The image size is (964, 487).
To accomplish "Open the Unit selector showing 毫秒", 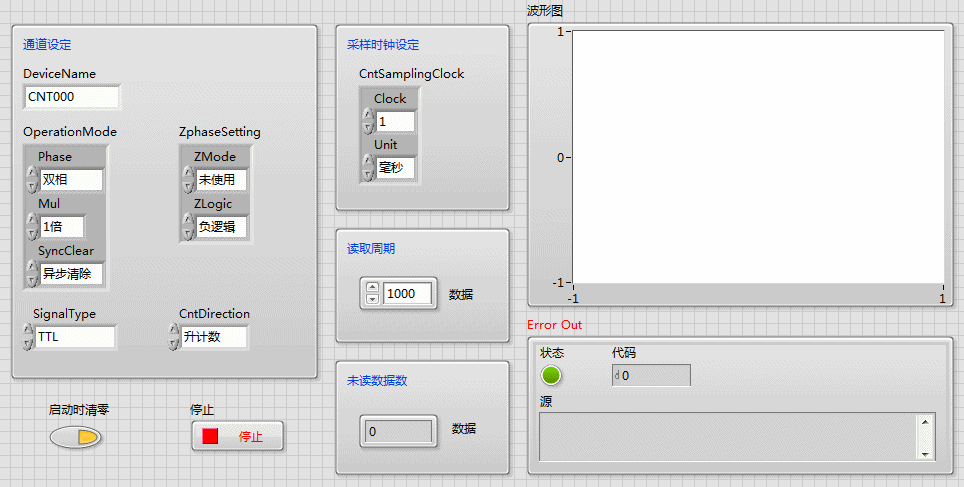I will tap(395, 168).
